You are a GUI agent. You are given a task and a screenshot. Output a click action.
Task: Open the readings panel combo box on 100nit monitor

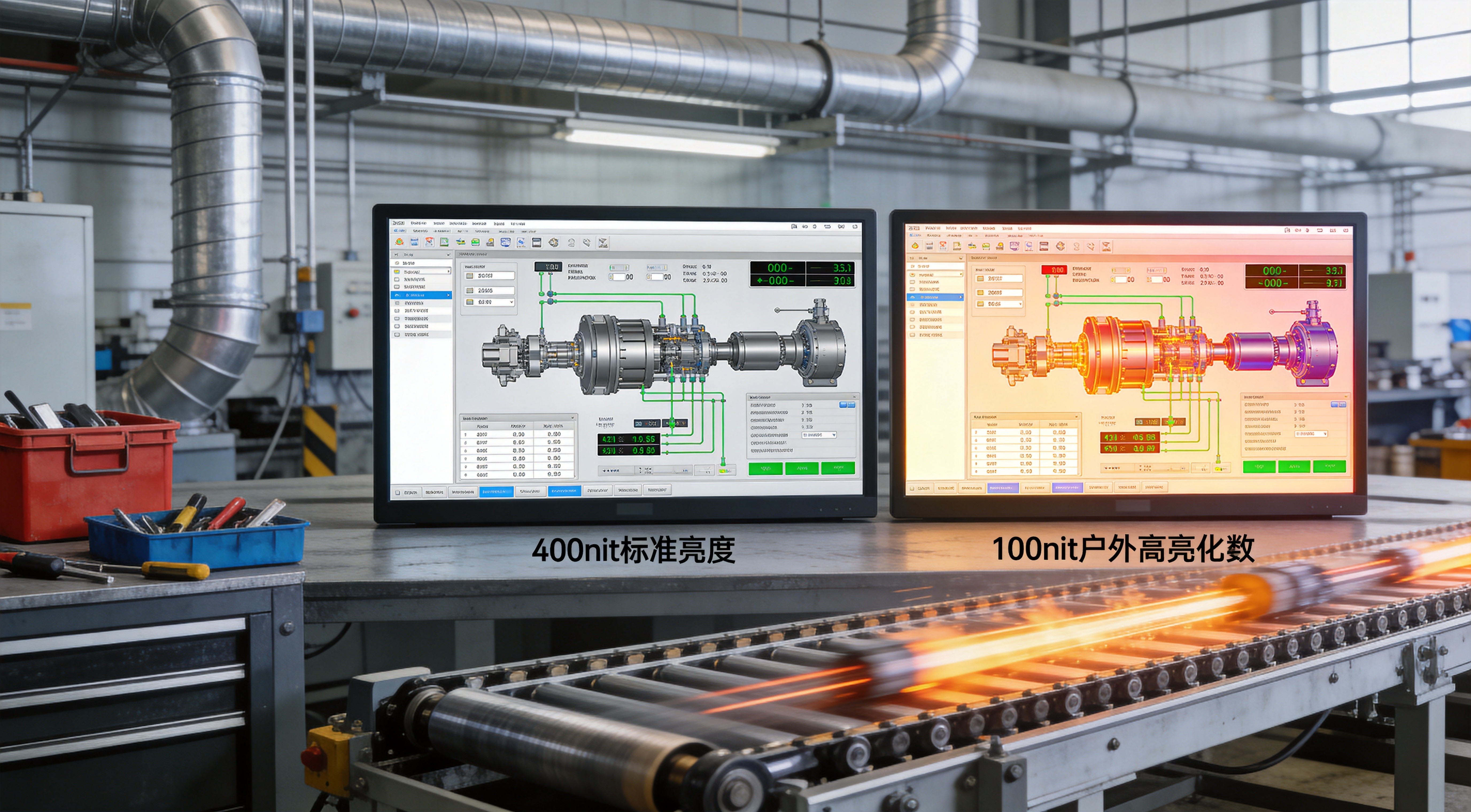pyautogui.click(x=1311, y=434)
